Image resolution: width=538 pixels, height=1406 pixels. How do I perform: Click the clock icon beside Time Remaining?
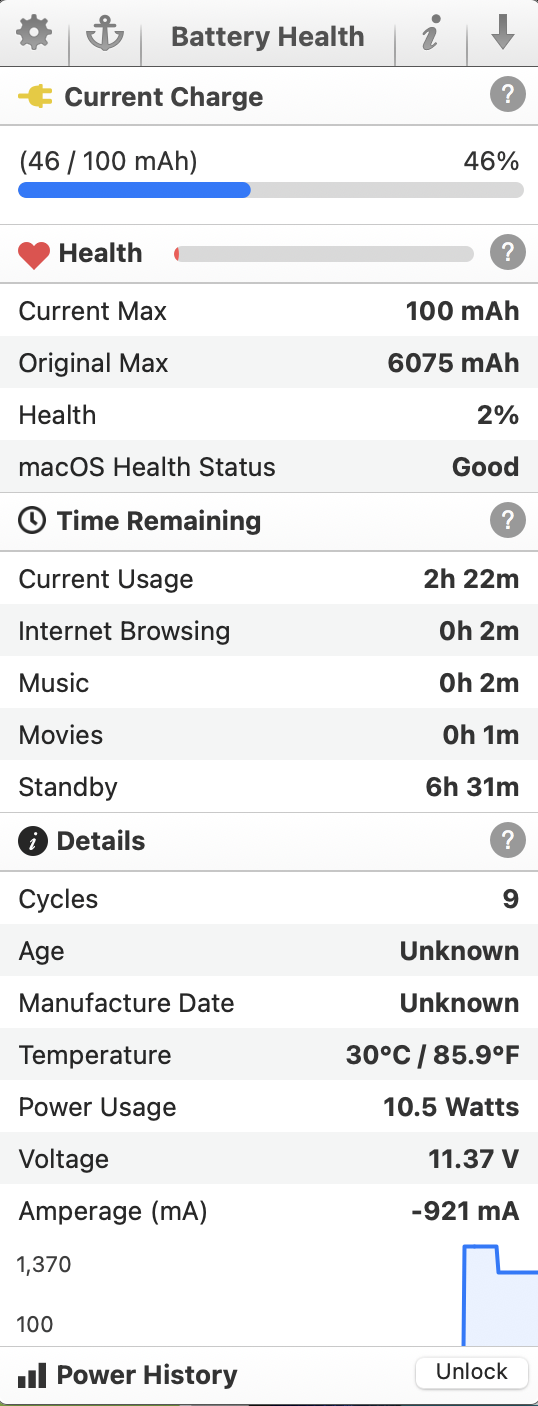tap(32, 520)
